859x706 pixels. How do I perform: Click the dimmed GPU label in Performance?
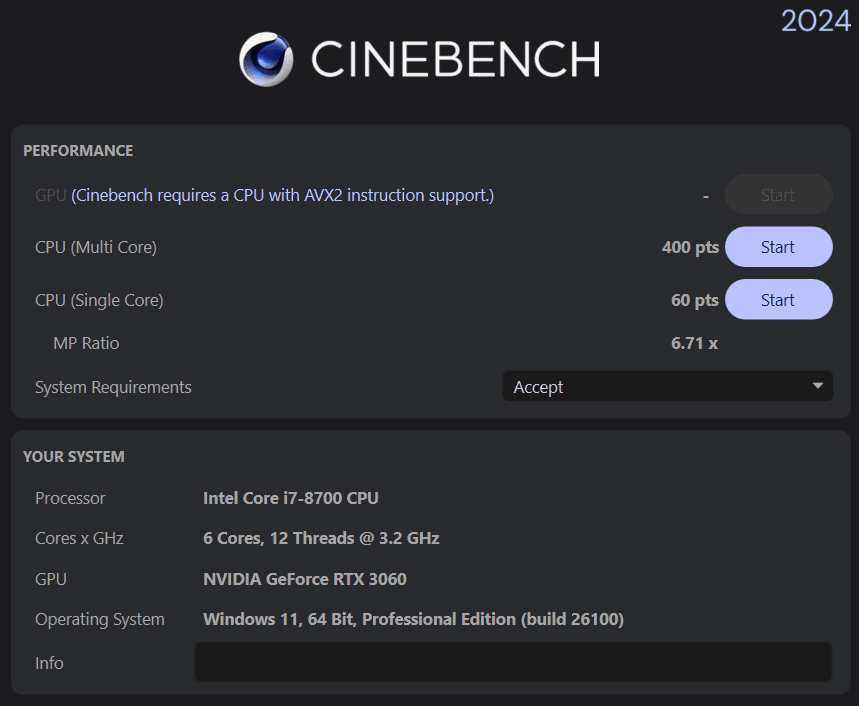coord(51,195)
